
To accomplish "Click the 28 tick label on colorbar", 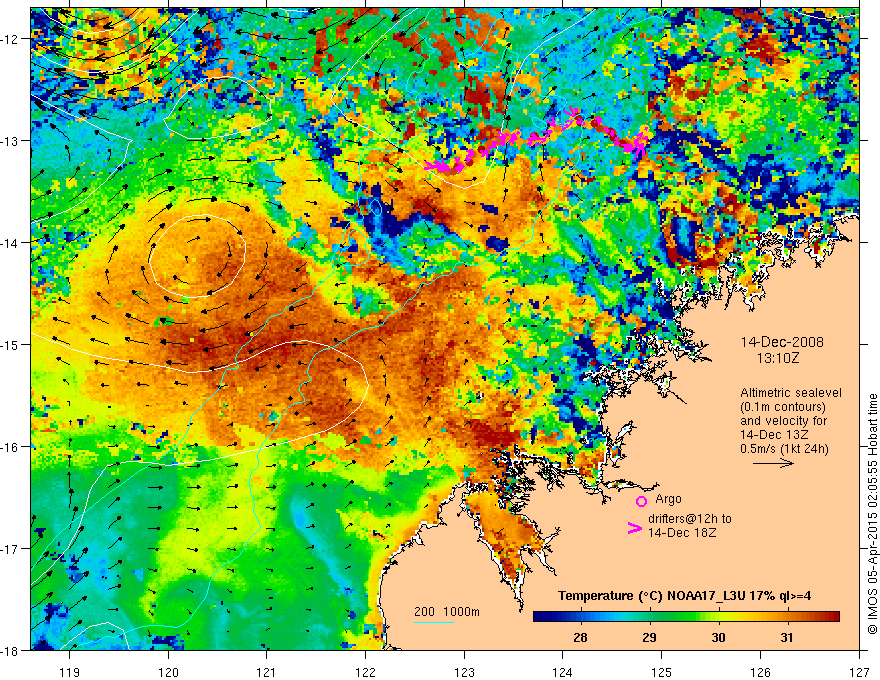I will coord(580,638).
